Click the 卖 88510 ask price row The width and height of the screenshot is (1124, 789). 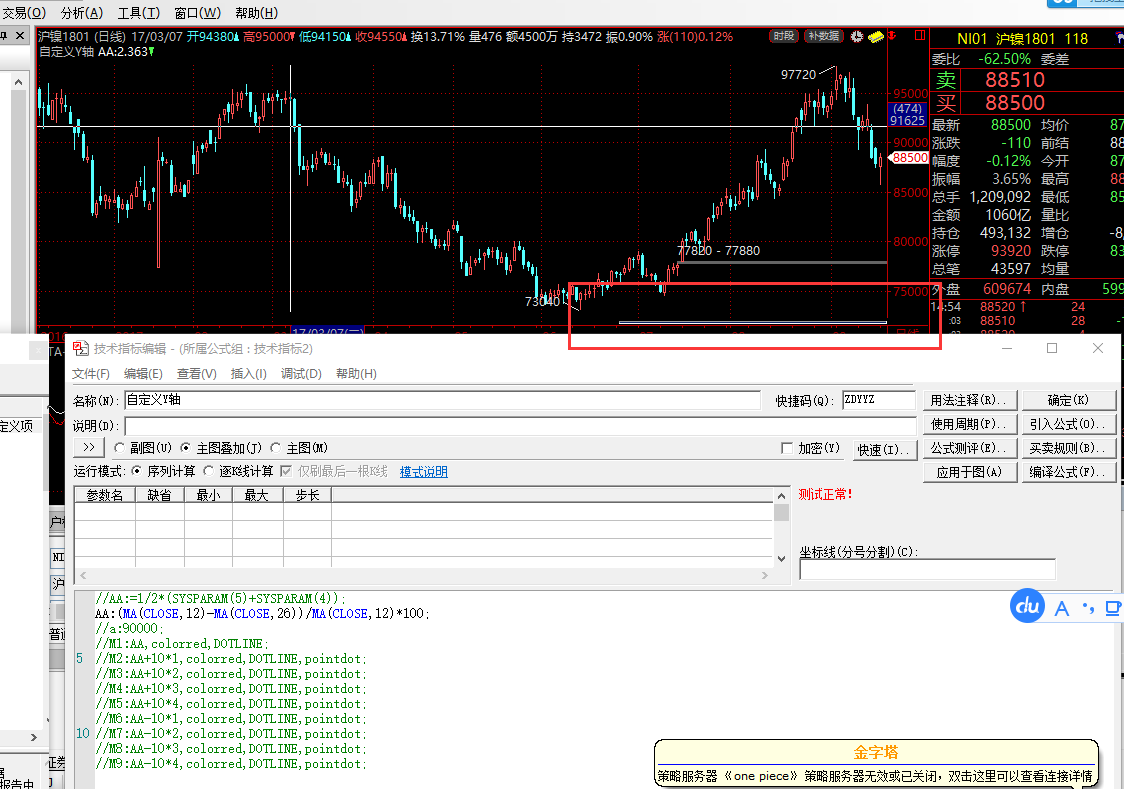[1027, 80]
